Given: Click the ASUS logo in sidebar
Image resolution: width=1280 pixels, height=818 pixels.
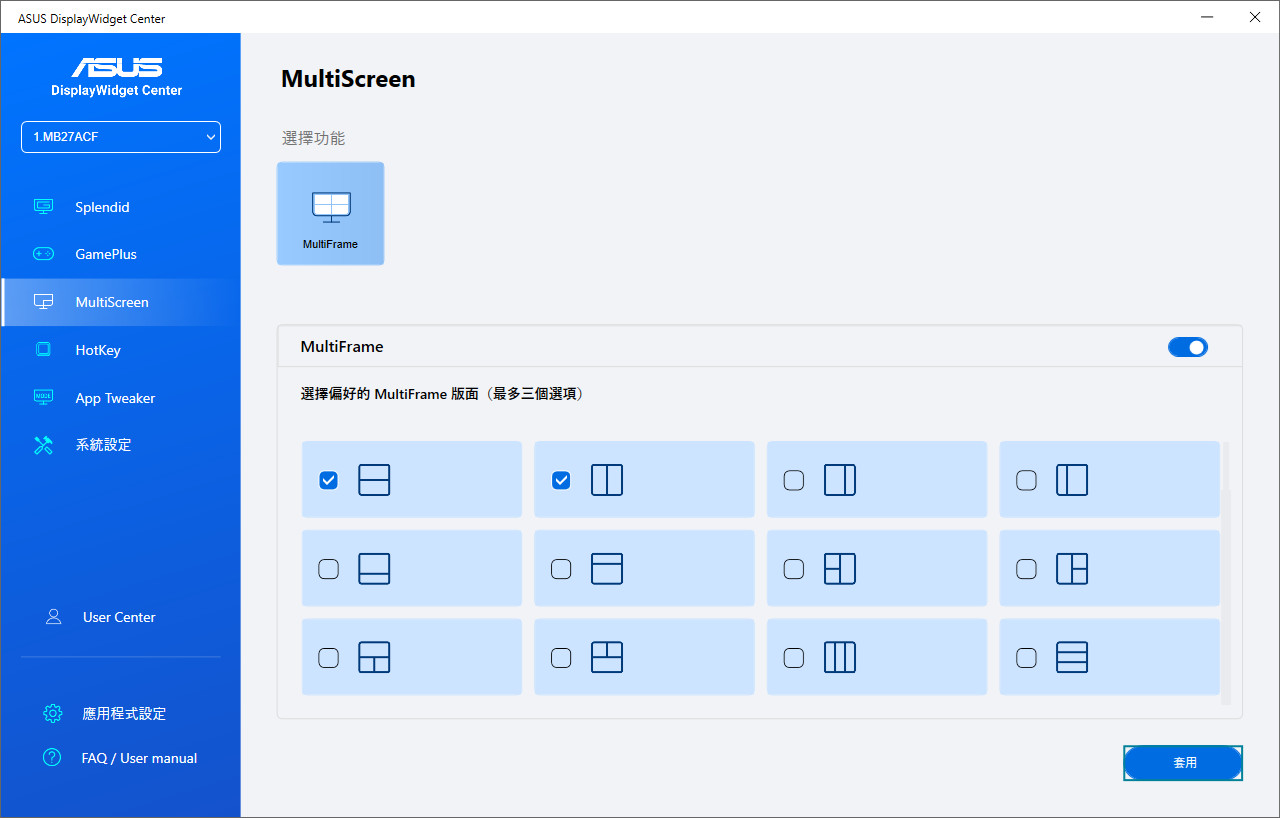Looking at the screenshot, I should click(x=116, y=67).
